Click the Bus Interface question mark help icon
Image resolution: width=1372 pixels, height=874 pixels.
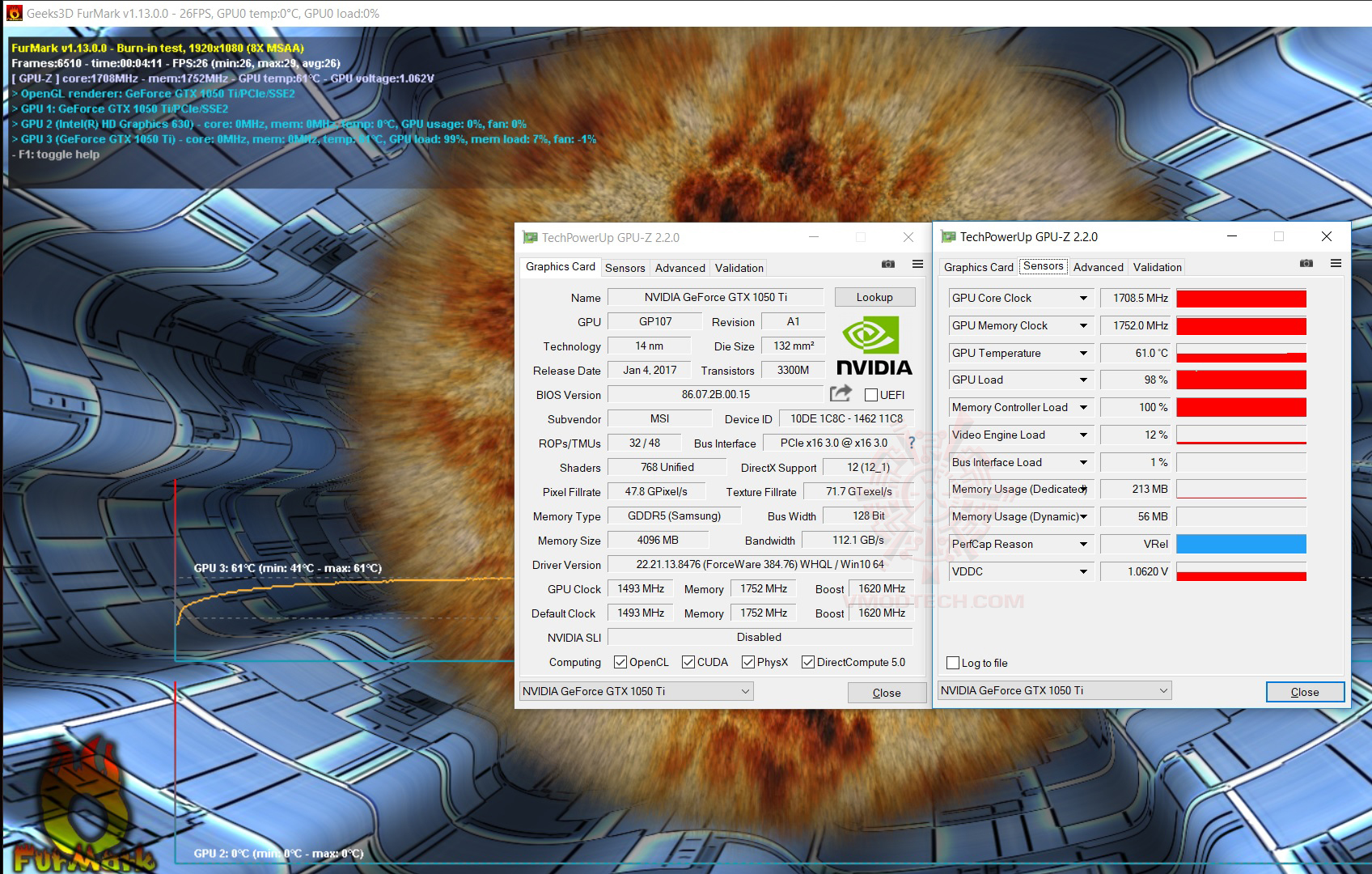(912, 443)
